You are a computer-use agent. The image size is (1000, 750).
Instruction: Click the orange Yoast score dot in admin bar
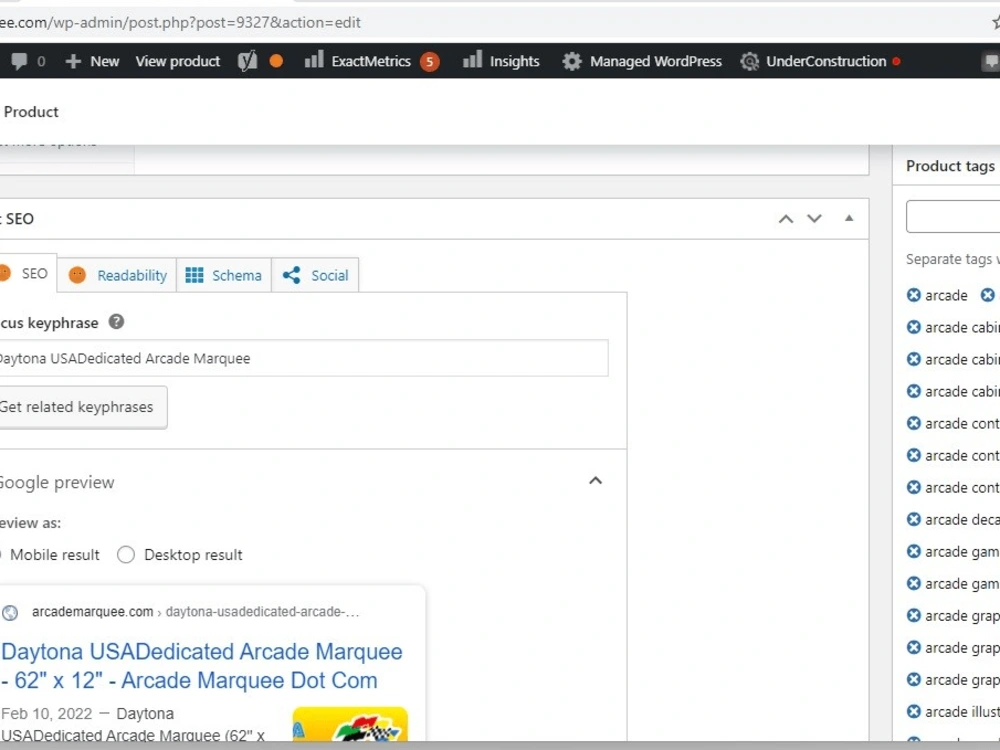276,61
